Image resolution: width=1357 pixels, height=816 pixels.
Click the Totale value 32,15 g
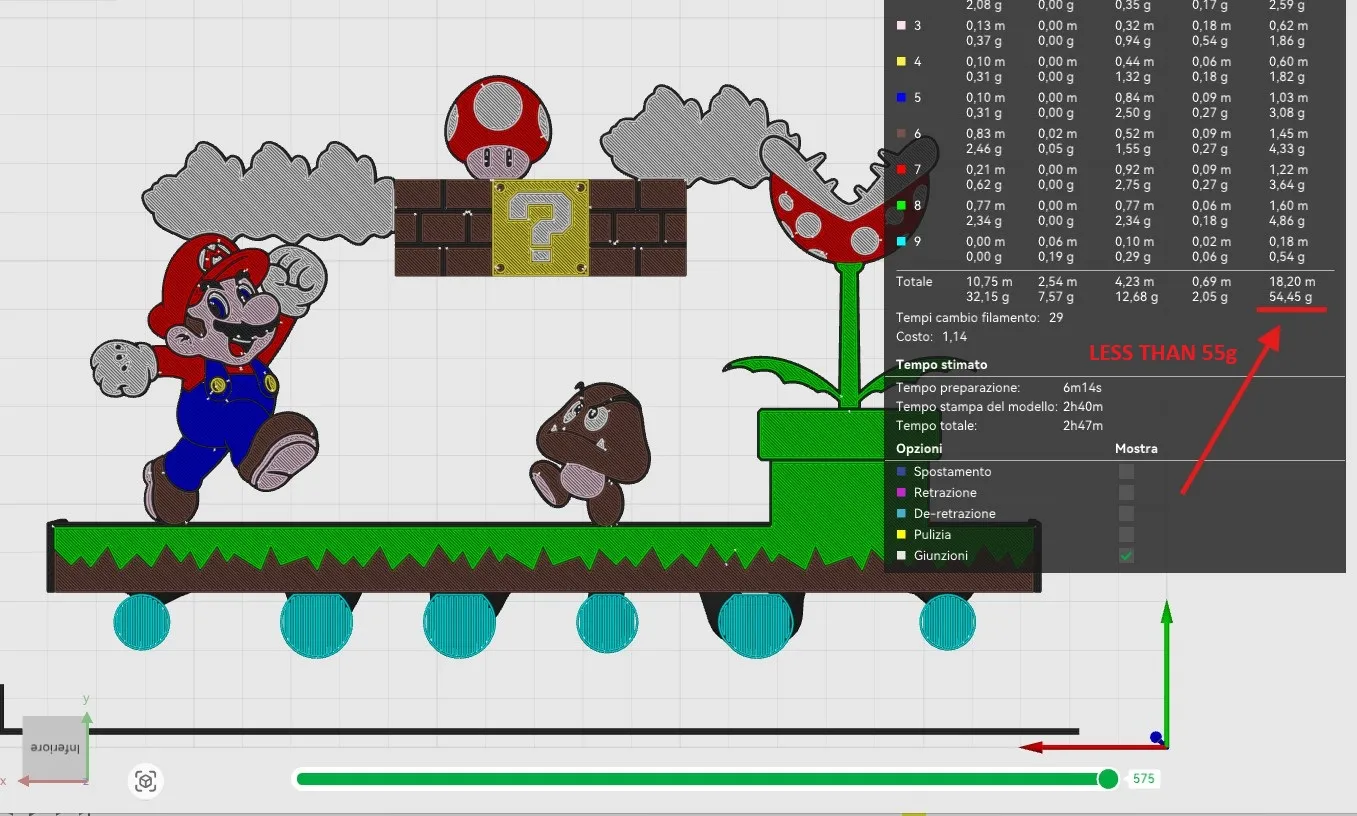tap(987, 297)
